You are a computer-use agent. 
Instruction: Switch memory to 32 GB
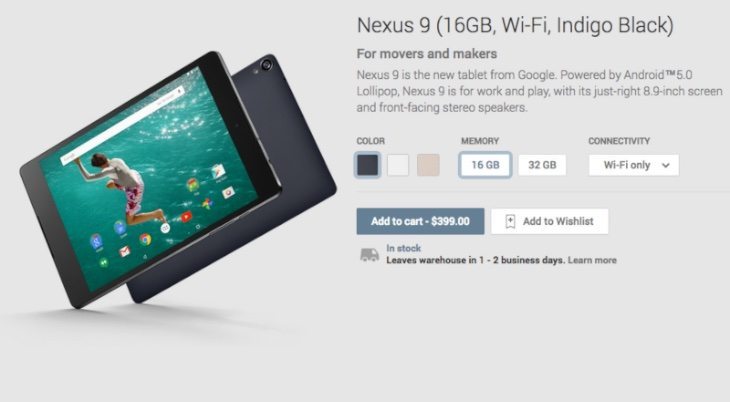click(542, 165)
